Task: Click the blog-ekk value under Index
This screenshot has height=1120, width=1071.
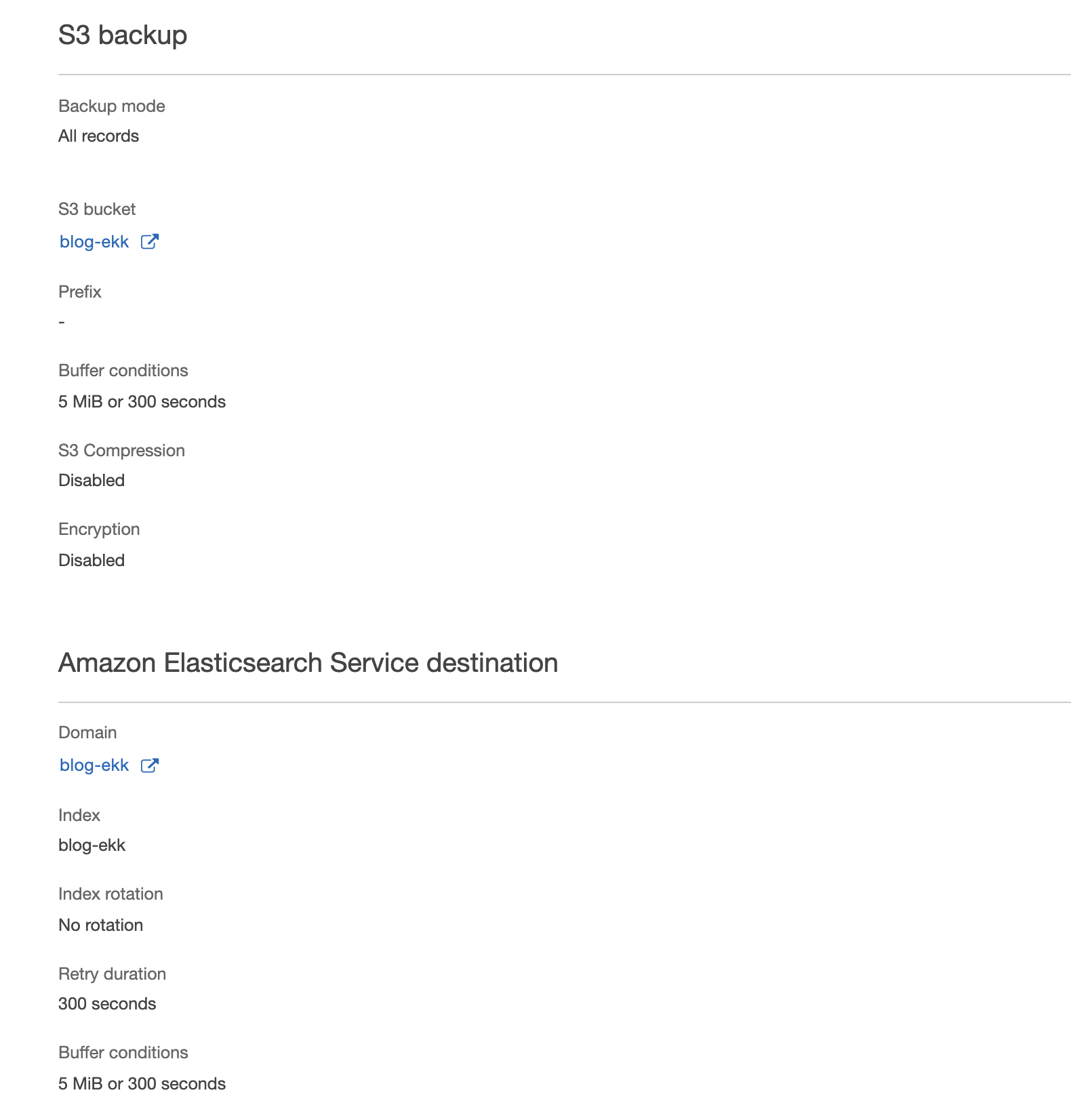Action: click(x=92, y=845)
